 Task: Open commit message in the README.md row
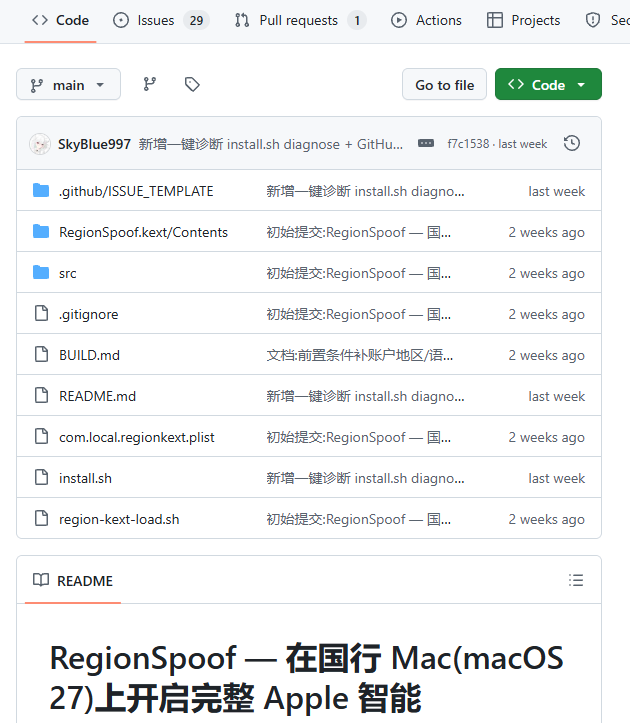click(365, 397)
